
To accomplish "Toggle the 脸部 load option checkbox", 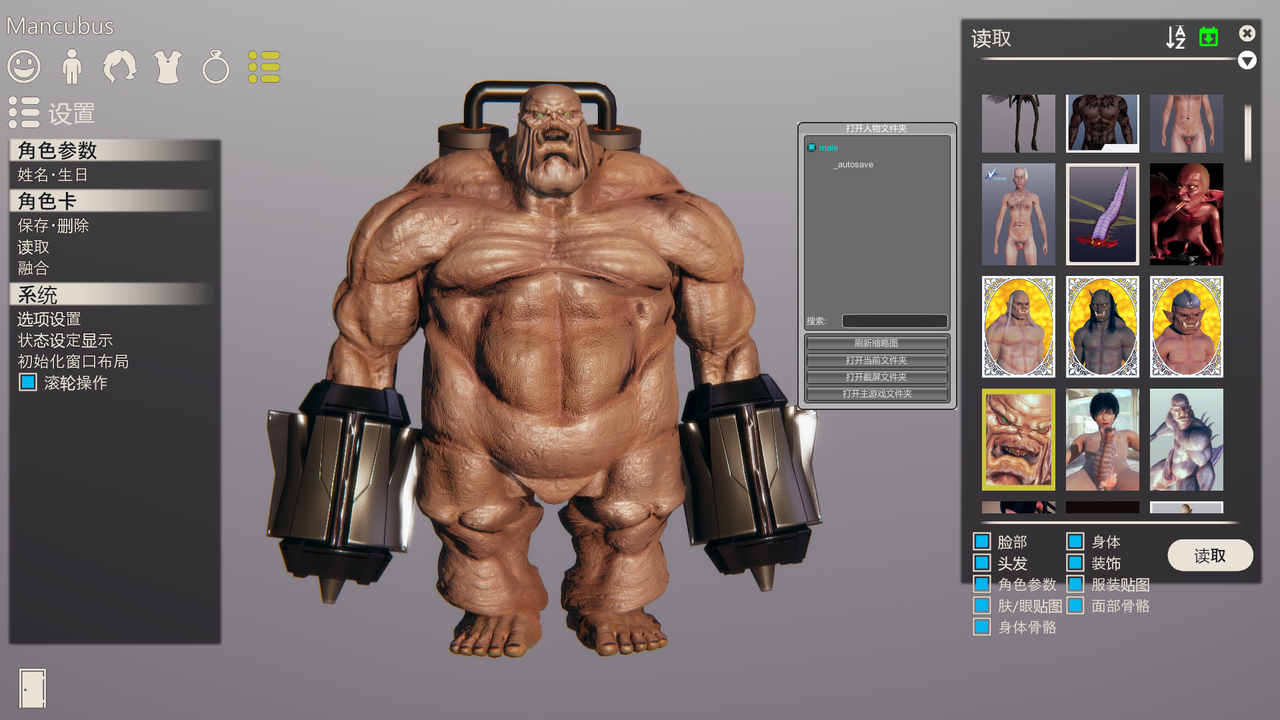I will pyautogui.click(x=982, y=541).
